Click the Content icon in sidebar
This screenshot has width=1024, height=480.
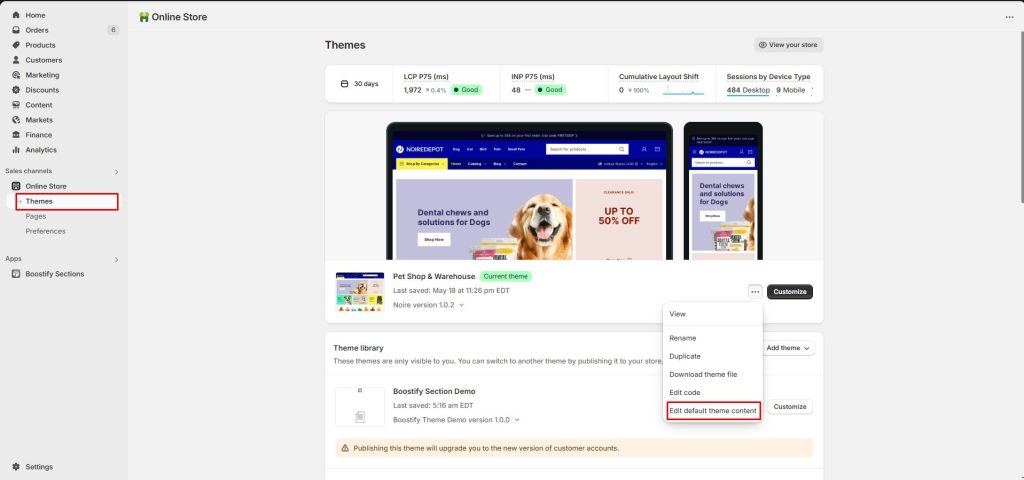point(16,105)
